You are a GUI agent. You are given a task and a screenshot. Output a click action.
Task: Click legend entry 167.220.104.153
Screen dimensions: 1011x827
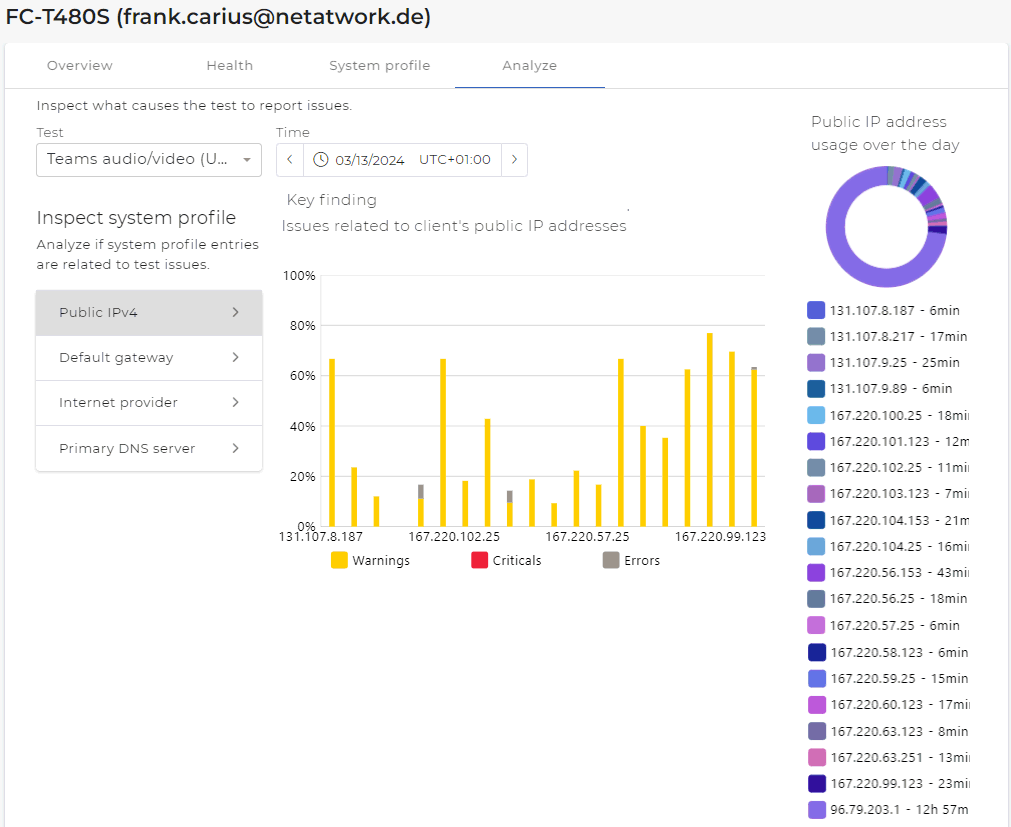tap(888, 520)
